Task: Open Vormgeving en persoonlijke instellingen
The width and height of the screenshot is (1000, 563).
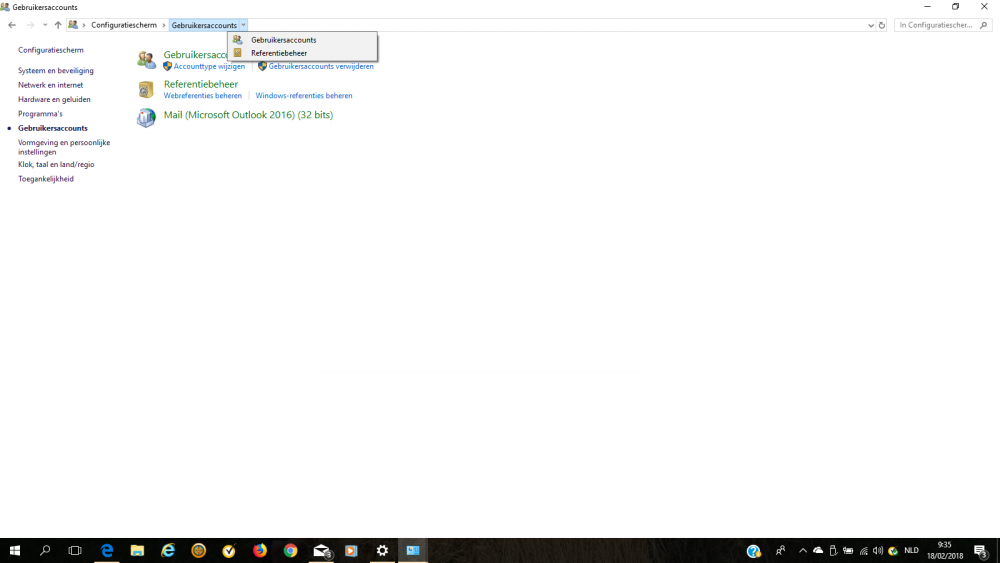Action: coord(64,147)
